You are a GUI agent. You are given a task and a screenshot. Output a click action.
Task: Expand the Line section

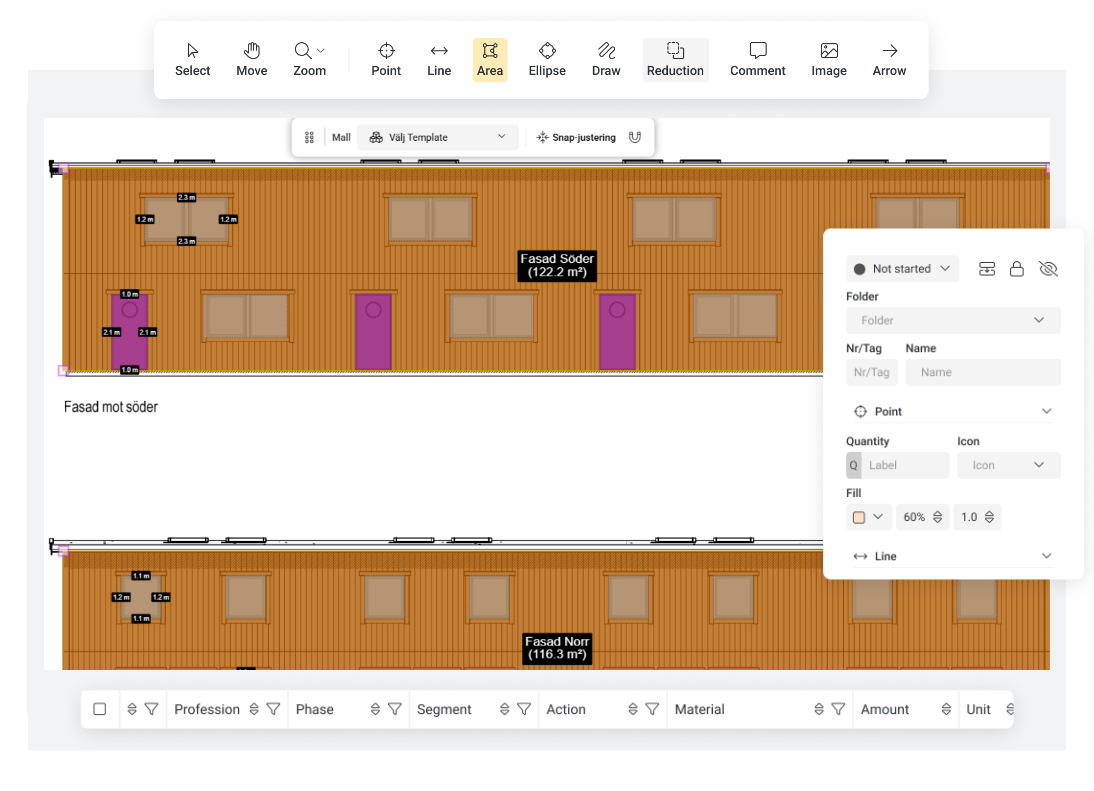[953, 556]
